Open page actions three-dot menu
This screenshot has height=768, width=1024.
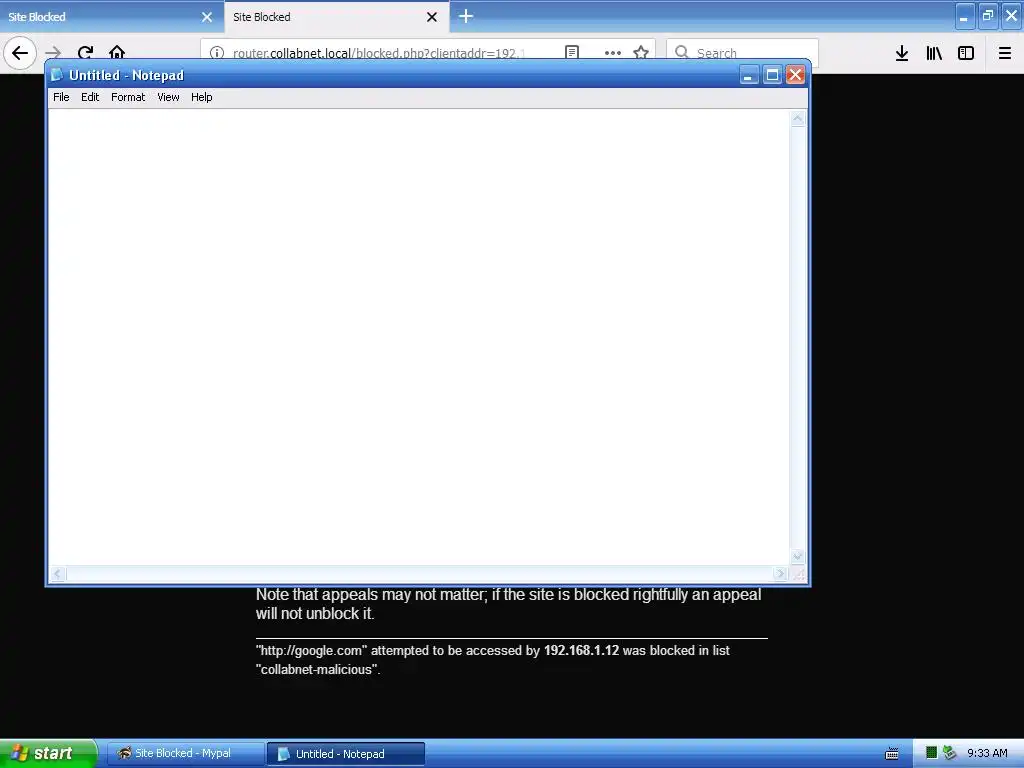point(613,53)
